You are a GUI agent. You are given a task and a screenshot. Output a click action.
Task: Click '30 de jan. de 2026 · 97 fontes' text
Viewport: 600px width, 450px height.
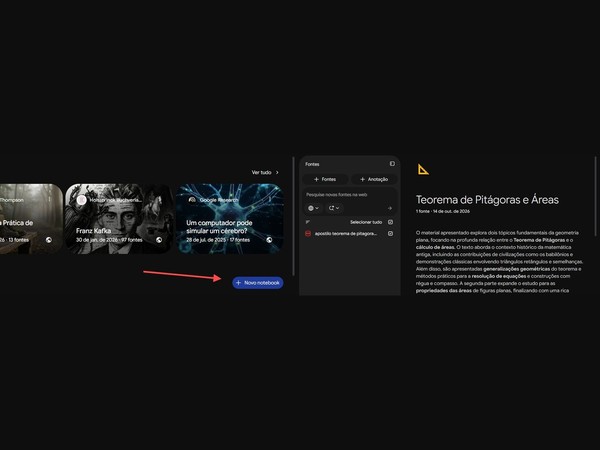[109, 240]
